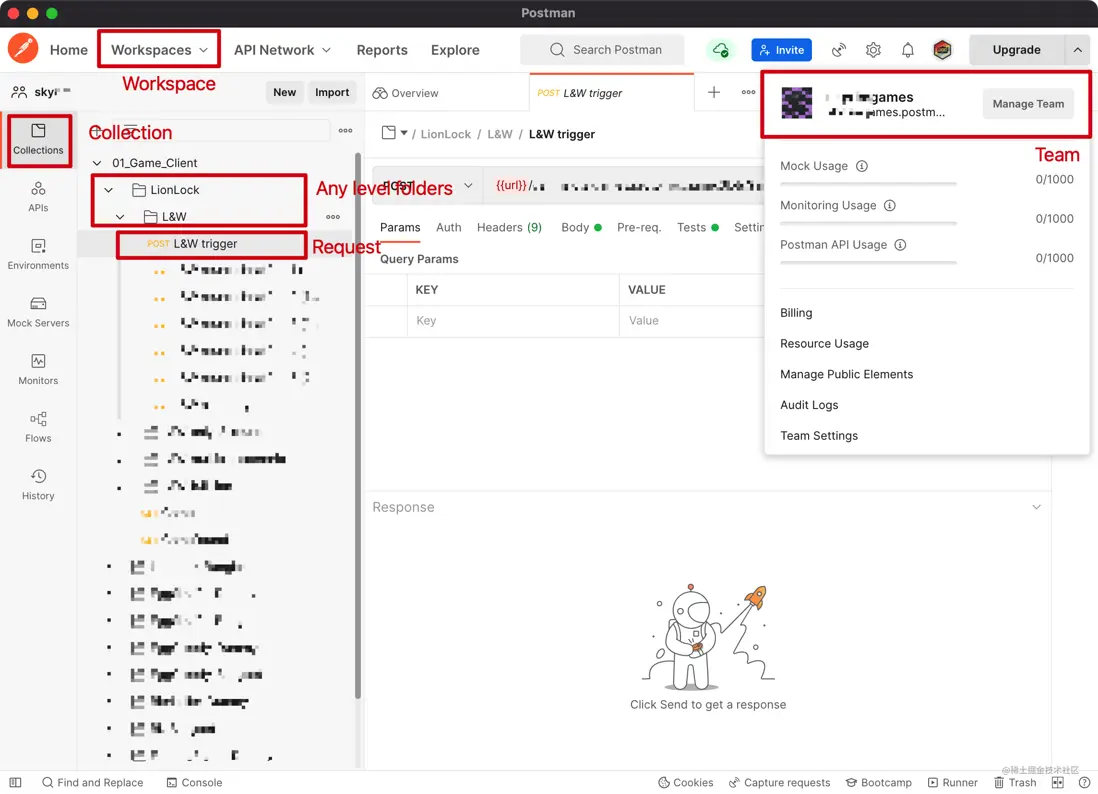Open the API Network dropdown
This screenshot has width=1098, height=794.
coord(282,50)
